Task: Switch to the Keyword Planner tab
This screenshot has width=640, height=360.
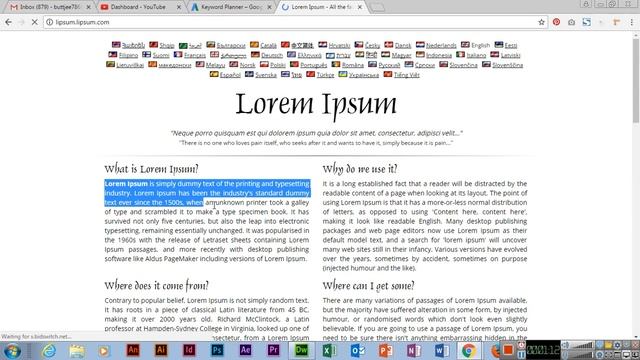Action: [x=231, y=7]
